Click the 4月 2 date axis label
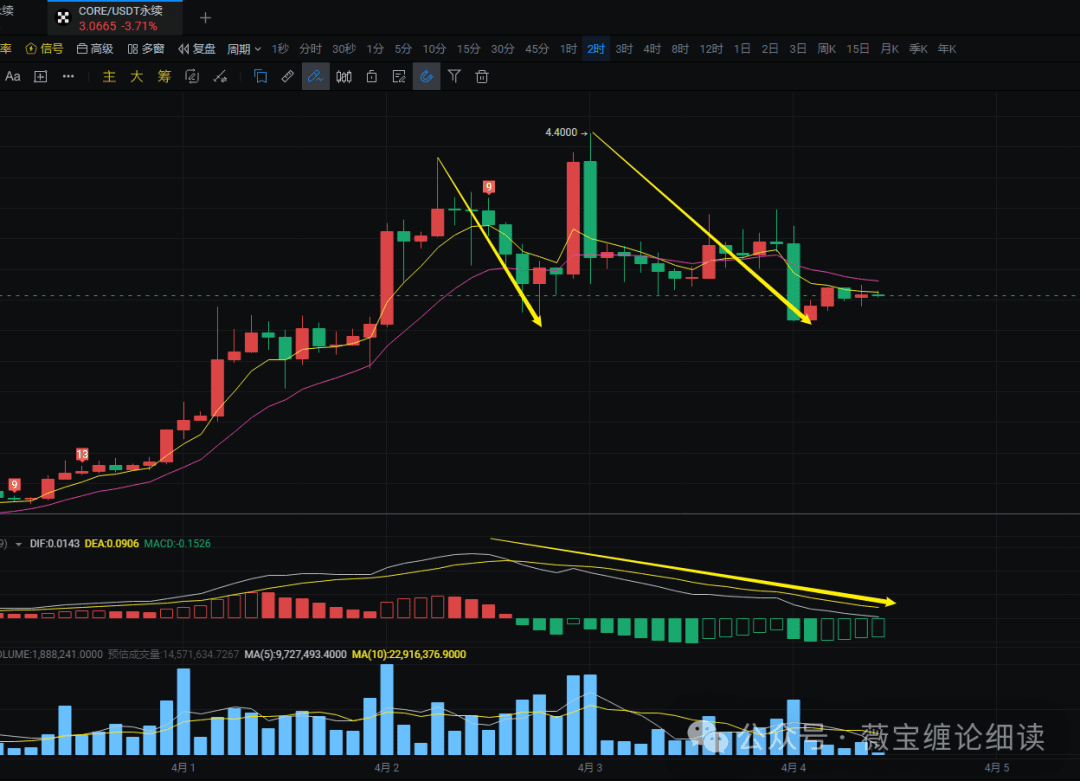 (386, 767)
